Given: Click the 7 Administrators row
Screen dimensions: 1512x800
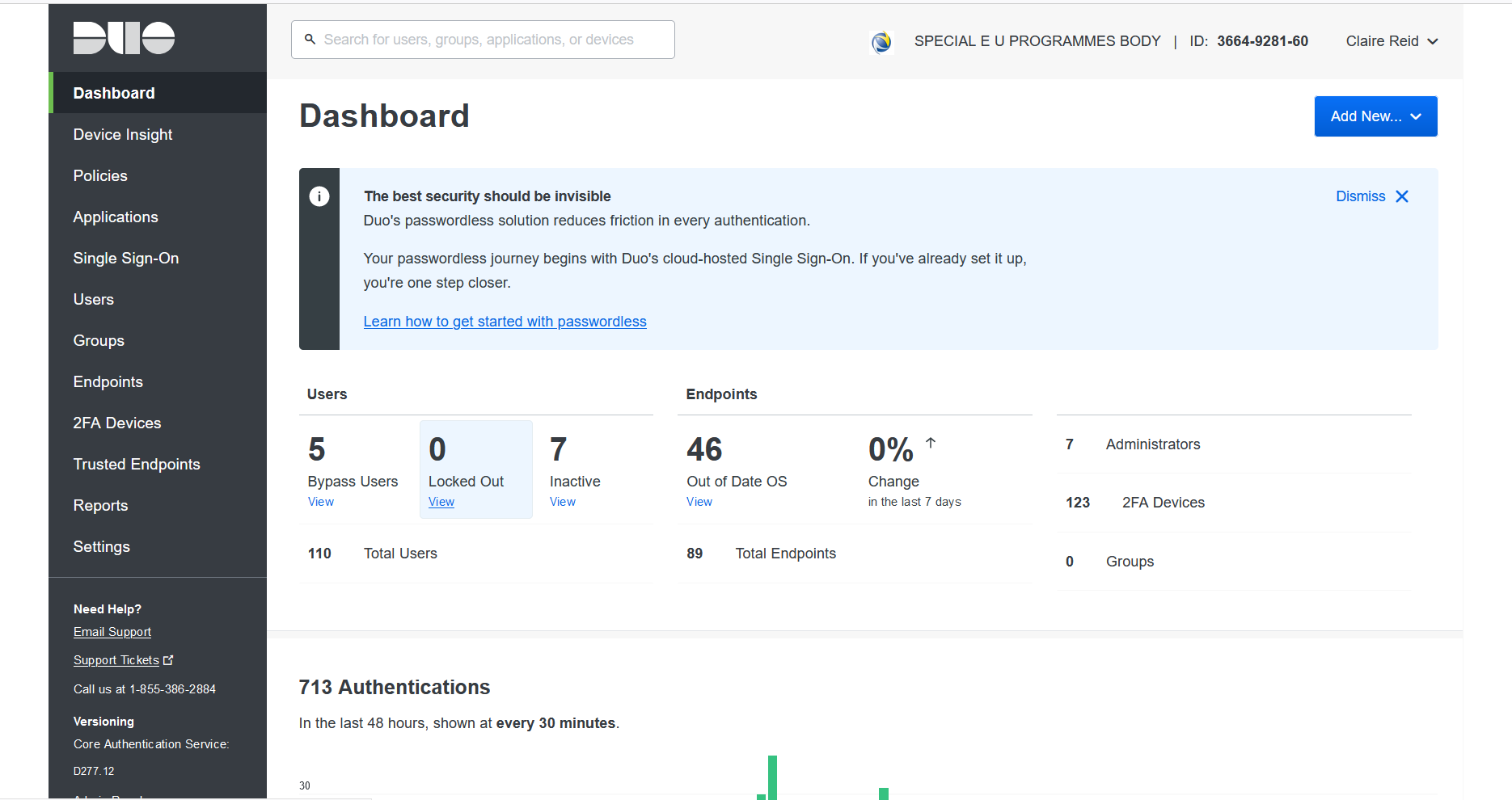Looking at the screenshot, I should click(1234, 444).
